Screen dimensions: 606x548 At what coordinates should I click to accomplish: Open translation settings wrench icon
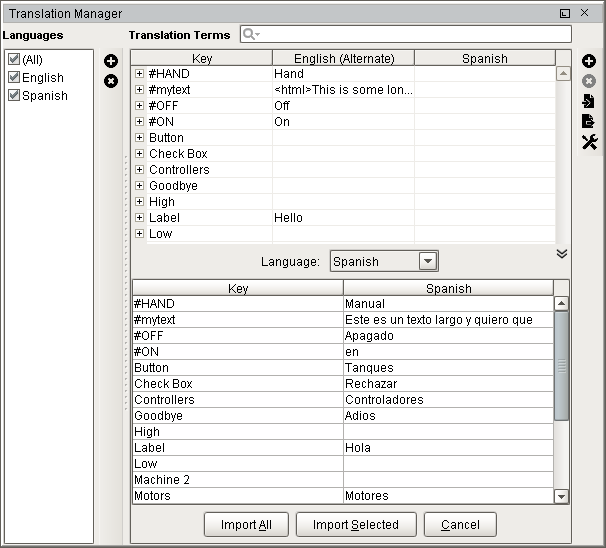[x=589, y=142]
